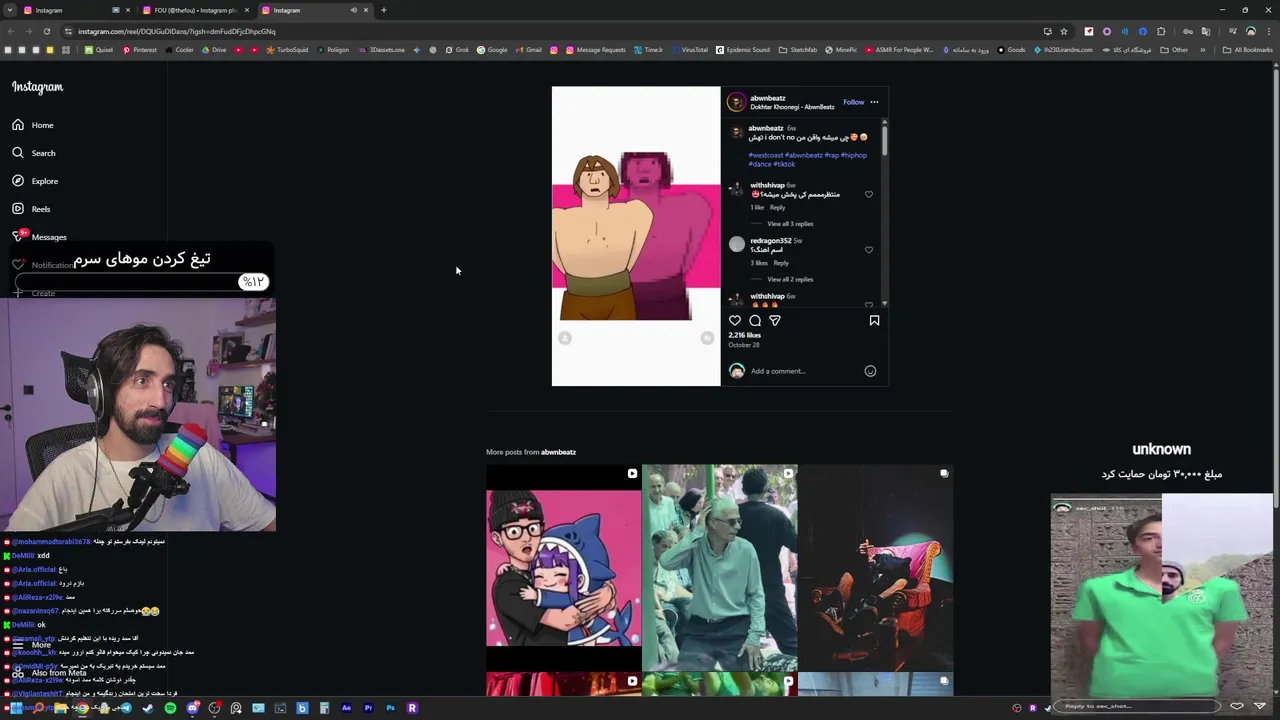Viewport: 1280px width, 720px height.
Task: Follow abwnbeatz
Action: tap(853, 102)
